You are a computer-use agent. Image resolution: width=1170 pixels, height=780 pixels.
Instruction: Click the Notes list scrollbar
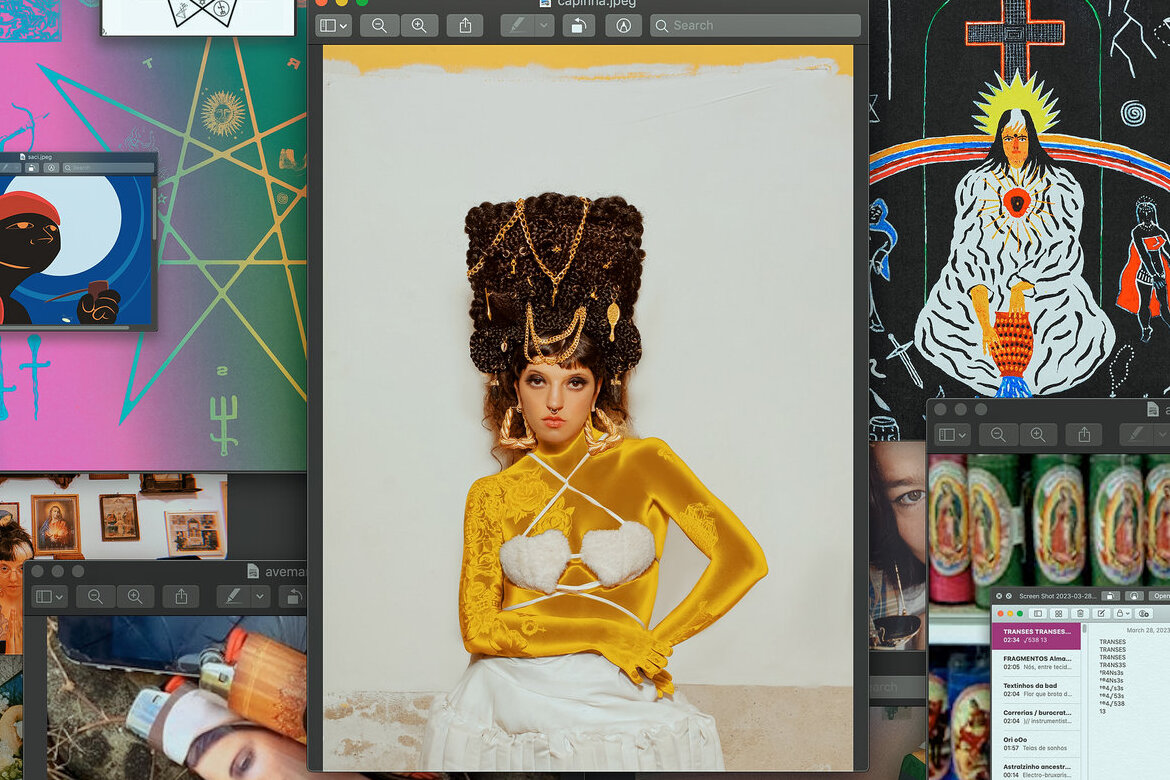pos(1084,629)
